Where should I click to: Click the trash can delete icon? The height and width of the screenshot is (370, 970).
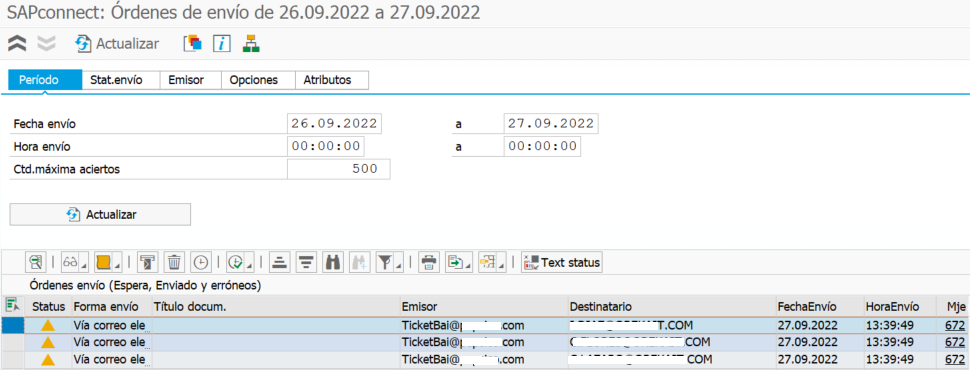pyautogui.click(x=174, y=262)
